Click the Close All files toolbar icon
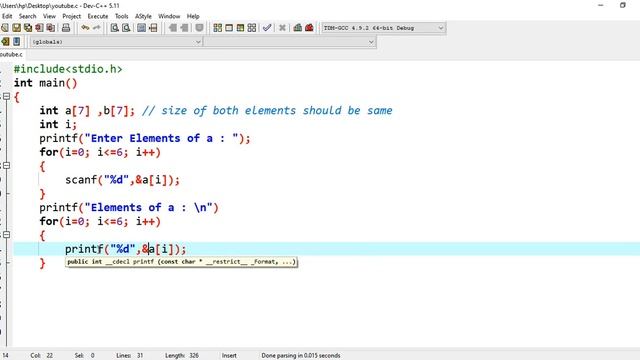This screenshot has width=640, height=360. pos(51,28)
